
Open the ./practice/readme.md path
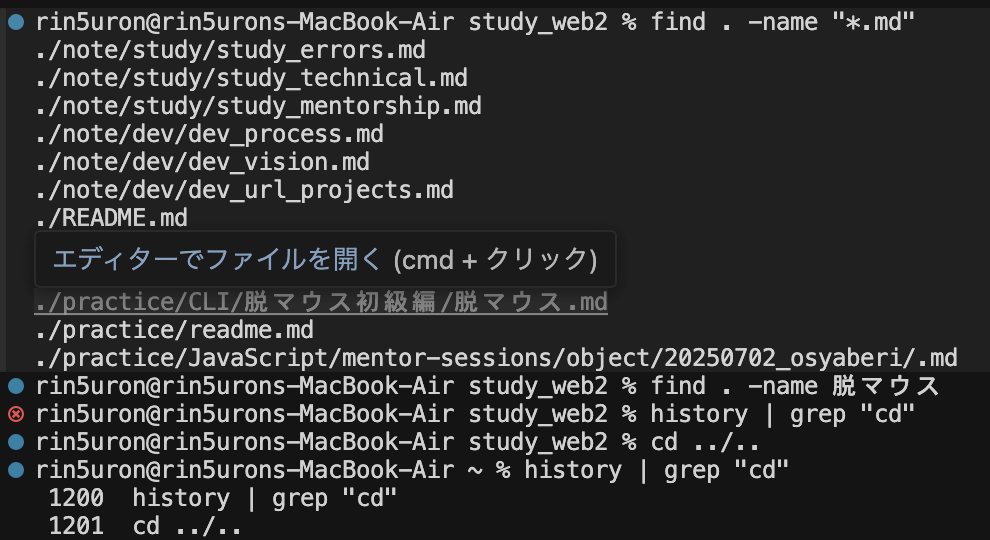click(173, 330)
